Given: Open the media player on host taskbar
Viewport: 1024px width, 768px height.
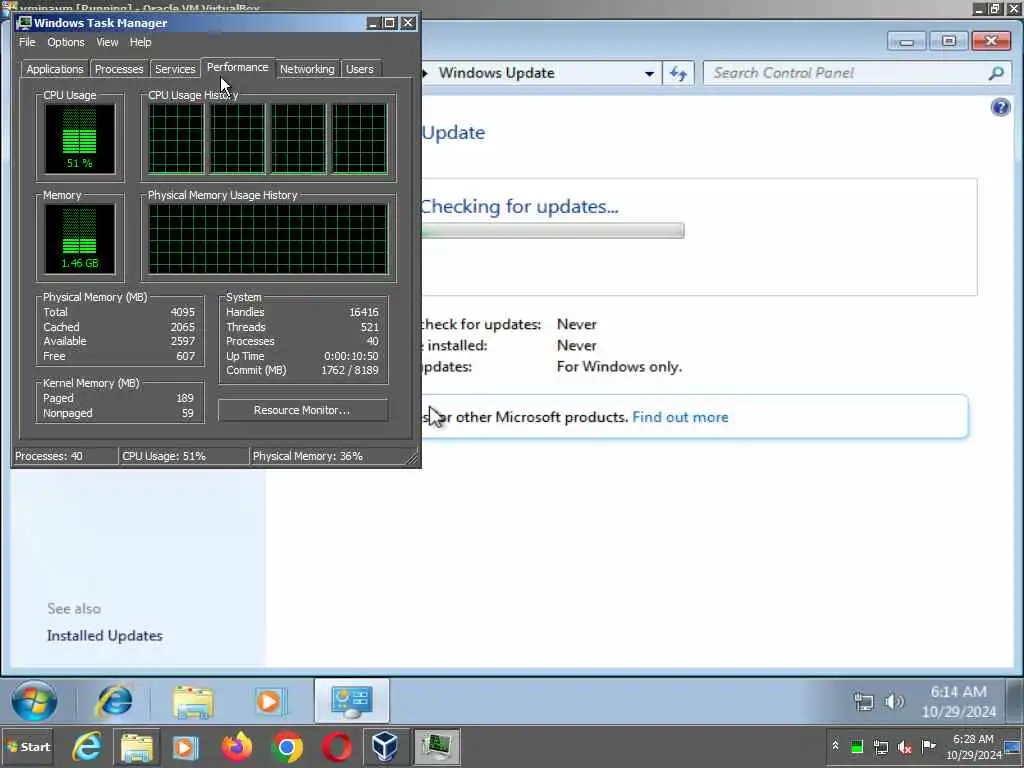Looking at the screenshot, I should tap(185, 747).
